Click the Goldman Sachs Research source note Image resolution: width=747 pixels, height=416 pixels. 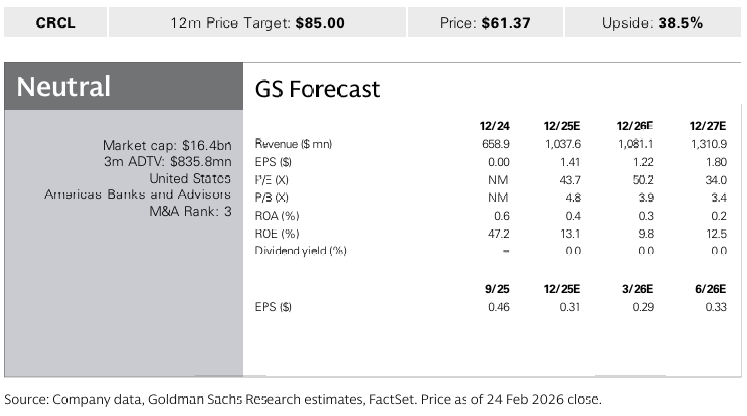303,399
